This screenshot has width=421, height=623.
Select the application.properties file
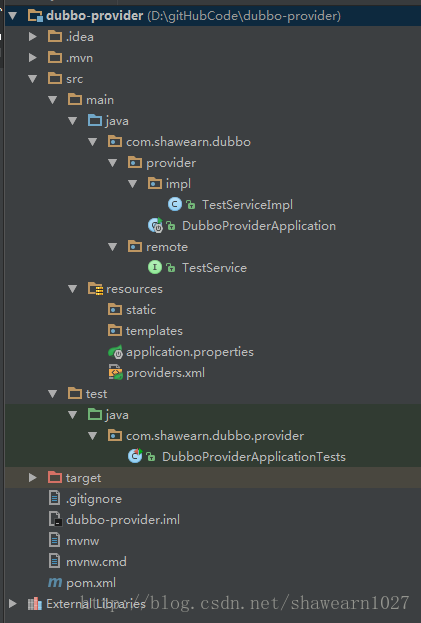(190, 352)
